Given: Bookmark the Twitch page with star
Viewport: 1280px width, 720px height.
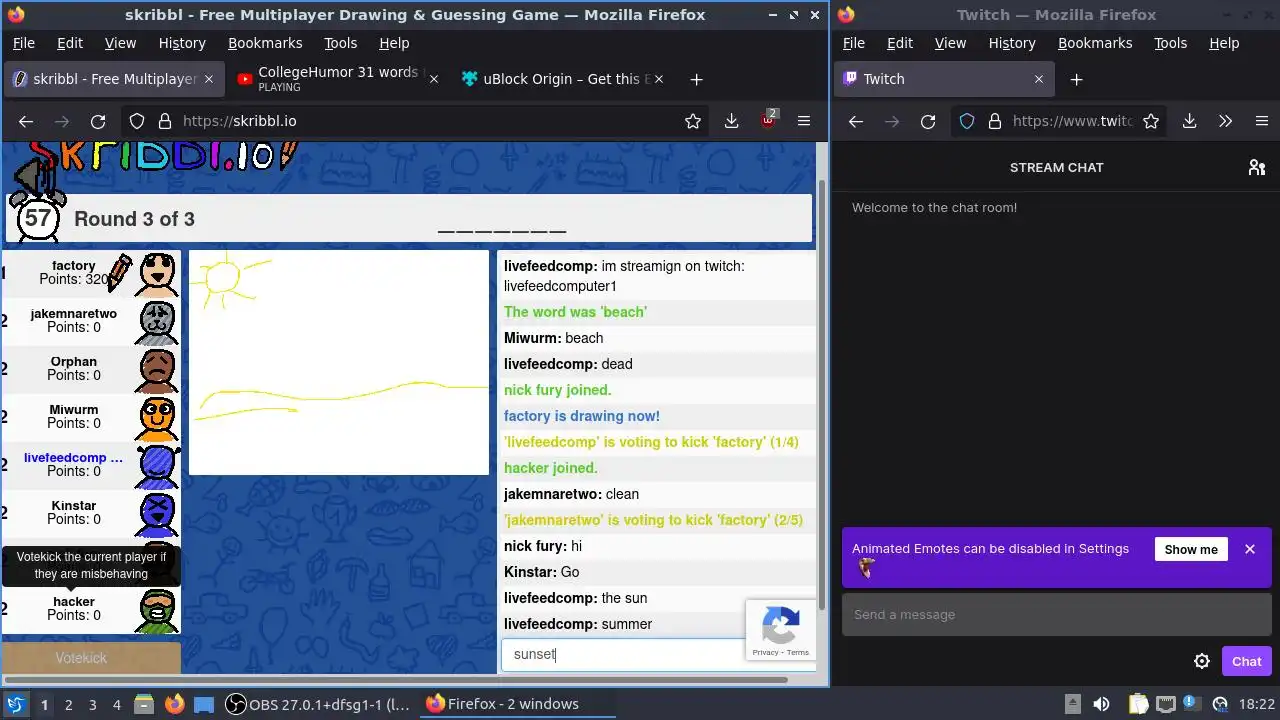Looking at the screenshot, I should tap(1151, 121).
